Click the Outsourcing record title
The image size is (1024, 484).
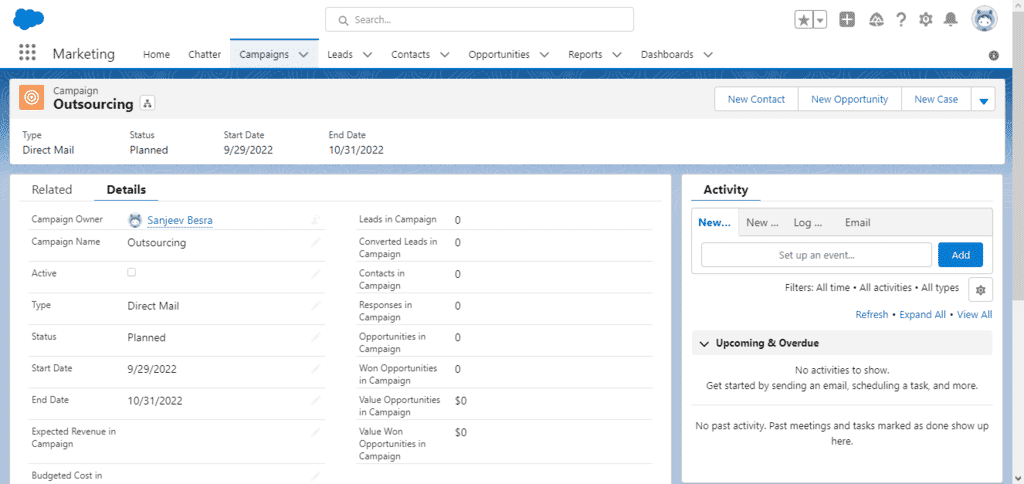click(93, 104)
